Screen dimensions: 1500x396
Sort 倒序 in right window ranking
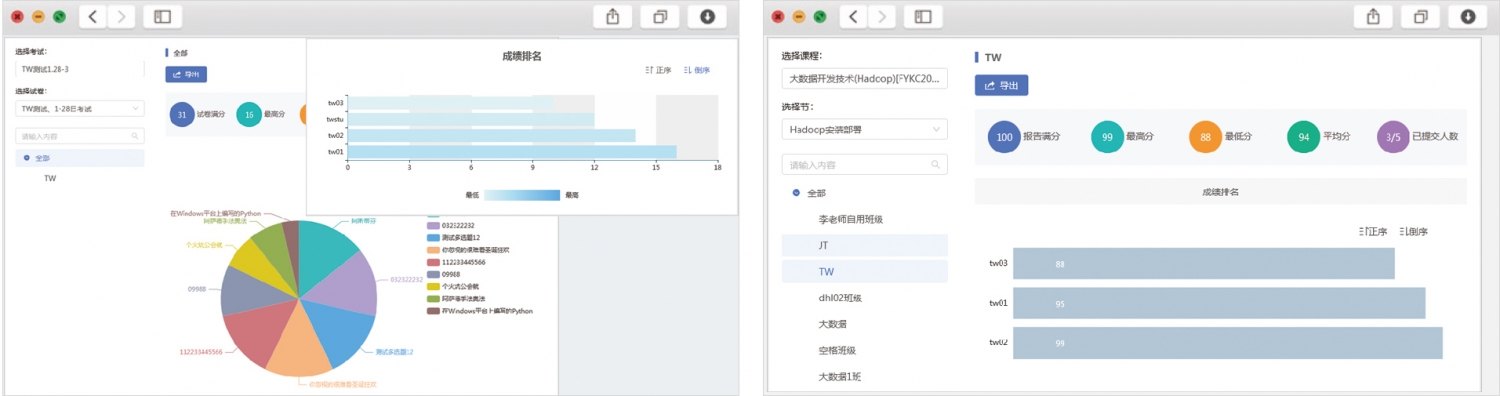coord(1414,231)
